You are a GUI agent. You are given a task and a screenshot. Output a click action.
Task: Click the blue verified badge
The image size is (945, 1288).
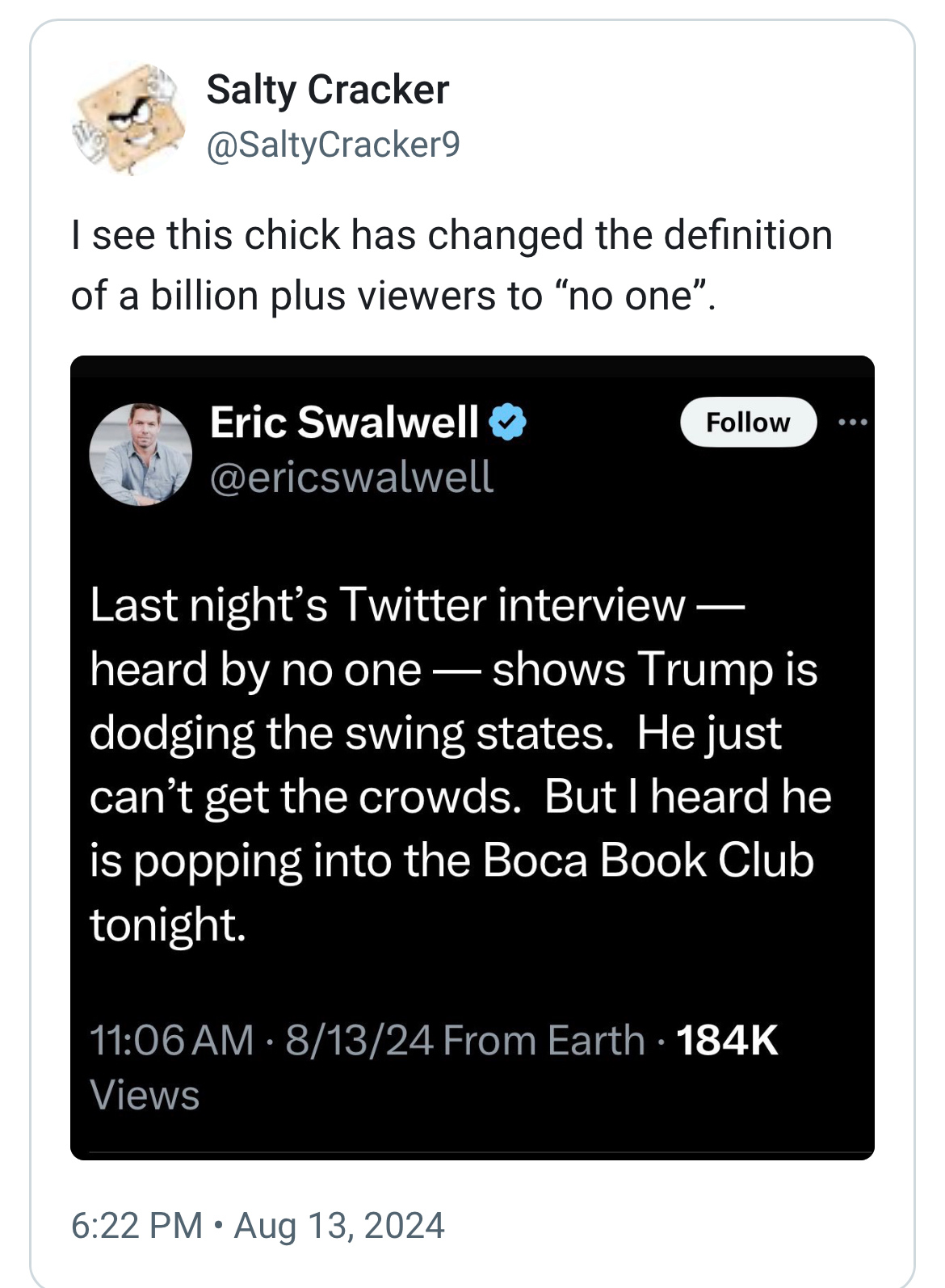pos(508,422)
